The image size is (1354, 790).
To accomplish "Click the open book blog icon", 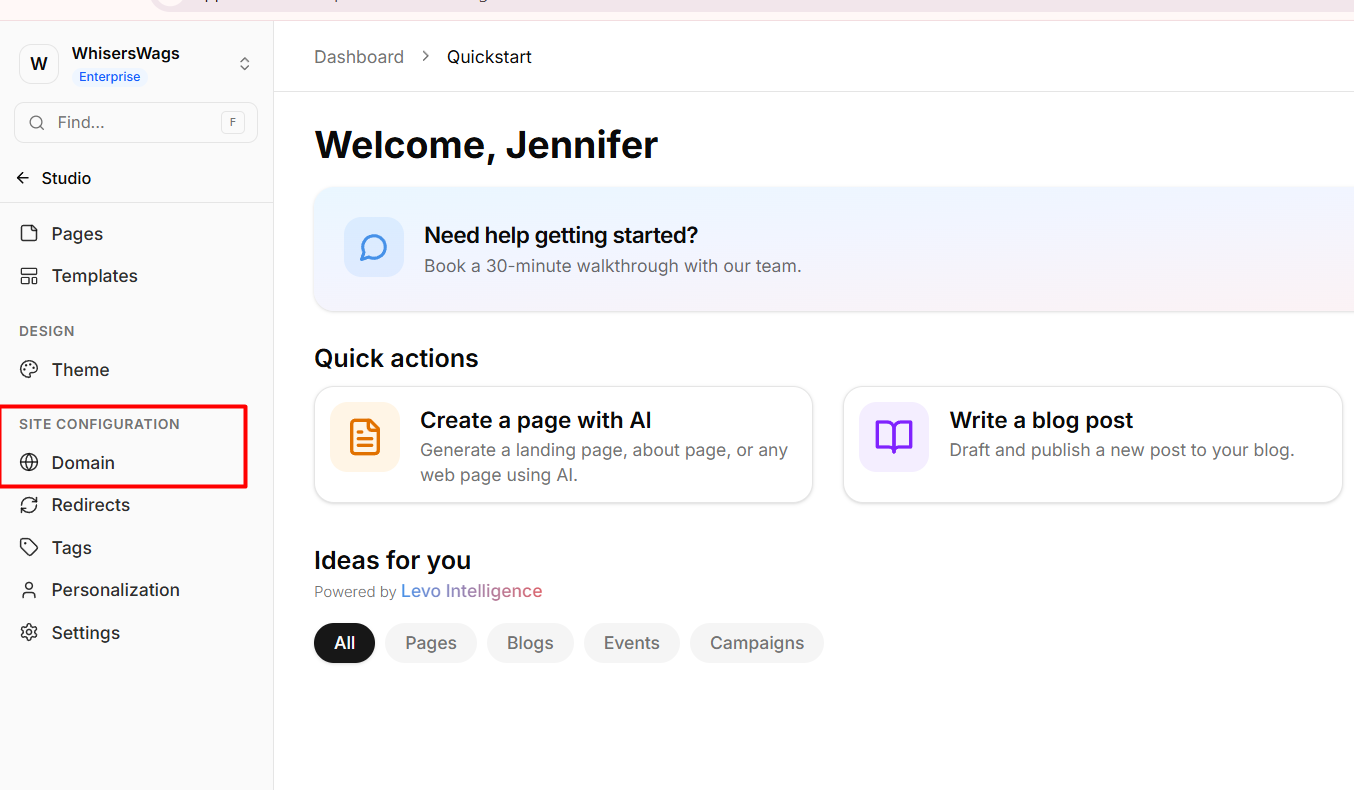I will coord(893,436).
